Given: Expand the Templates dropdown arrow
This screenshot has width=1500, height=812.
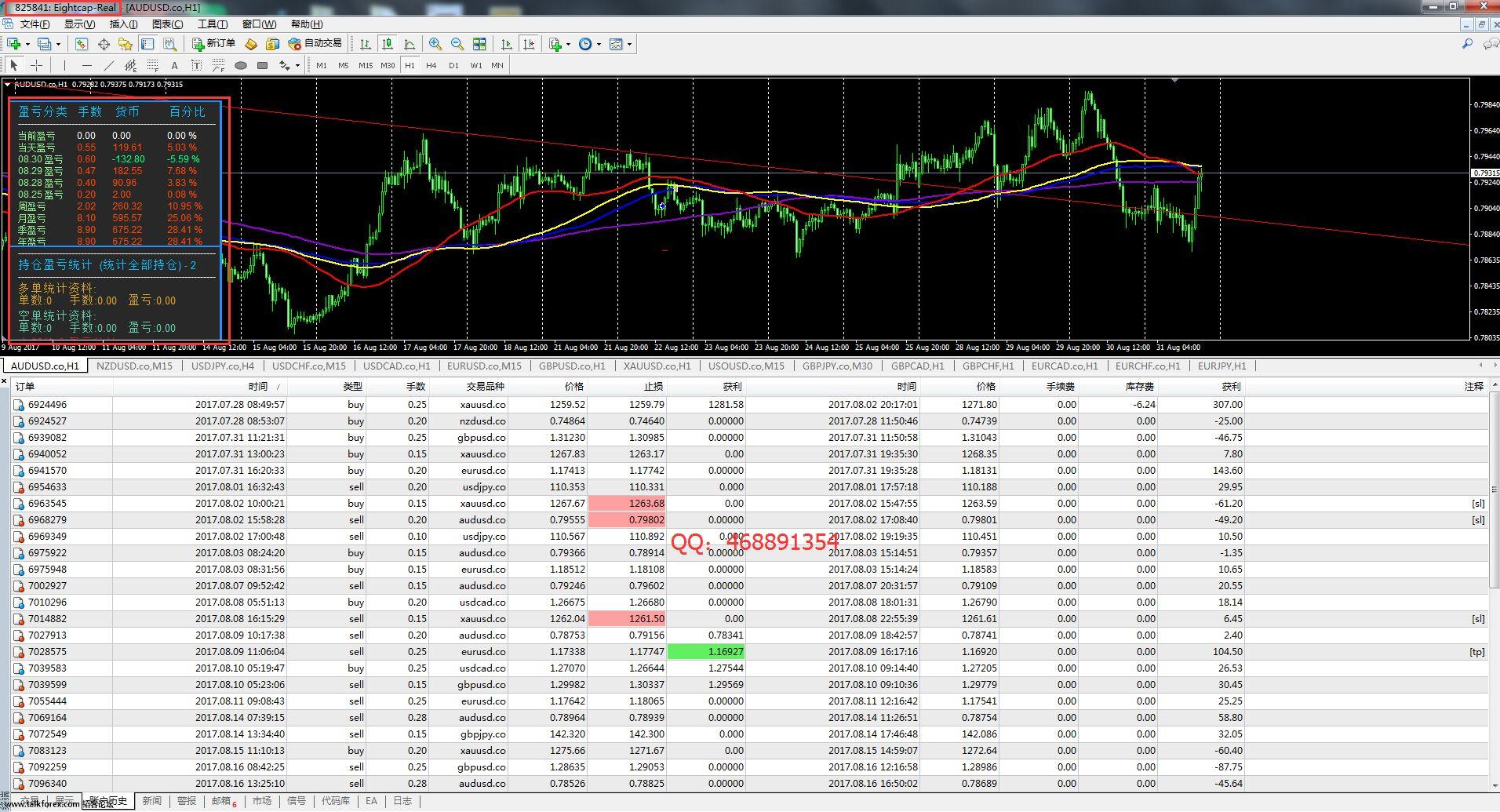Looking at the screenshot, I should click(x=629, y=44).
